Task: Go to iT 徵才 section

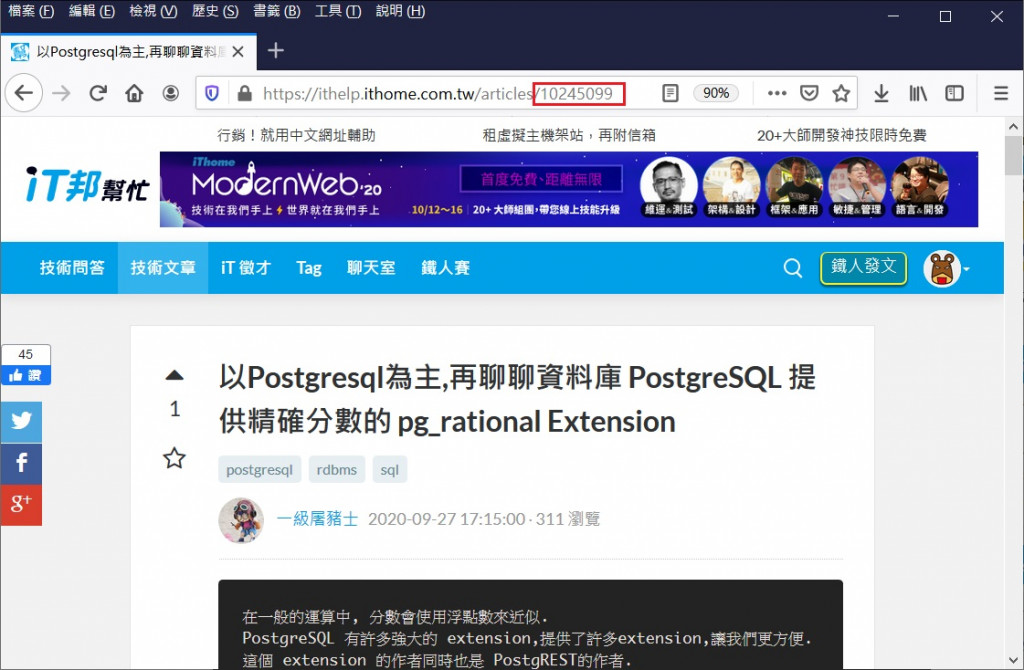Action: (245, 268)
